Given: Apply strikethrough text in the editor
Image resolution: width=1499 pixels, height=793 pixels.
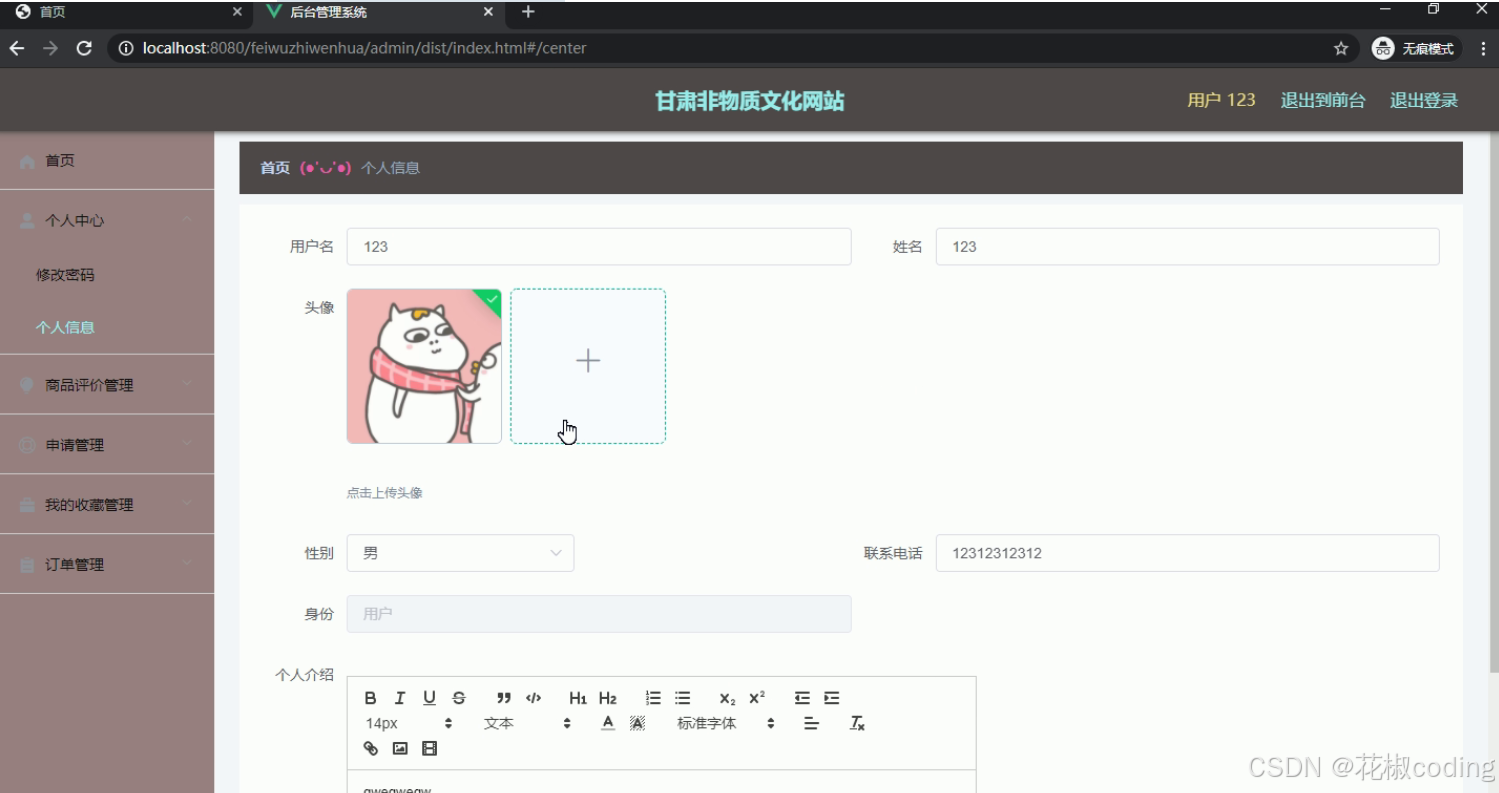Looking at the screenshot, I should pos(458,697).
